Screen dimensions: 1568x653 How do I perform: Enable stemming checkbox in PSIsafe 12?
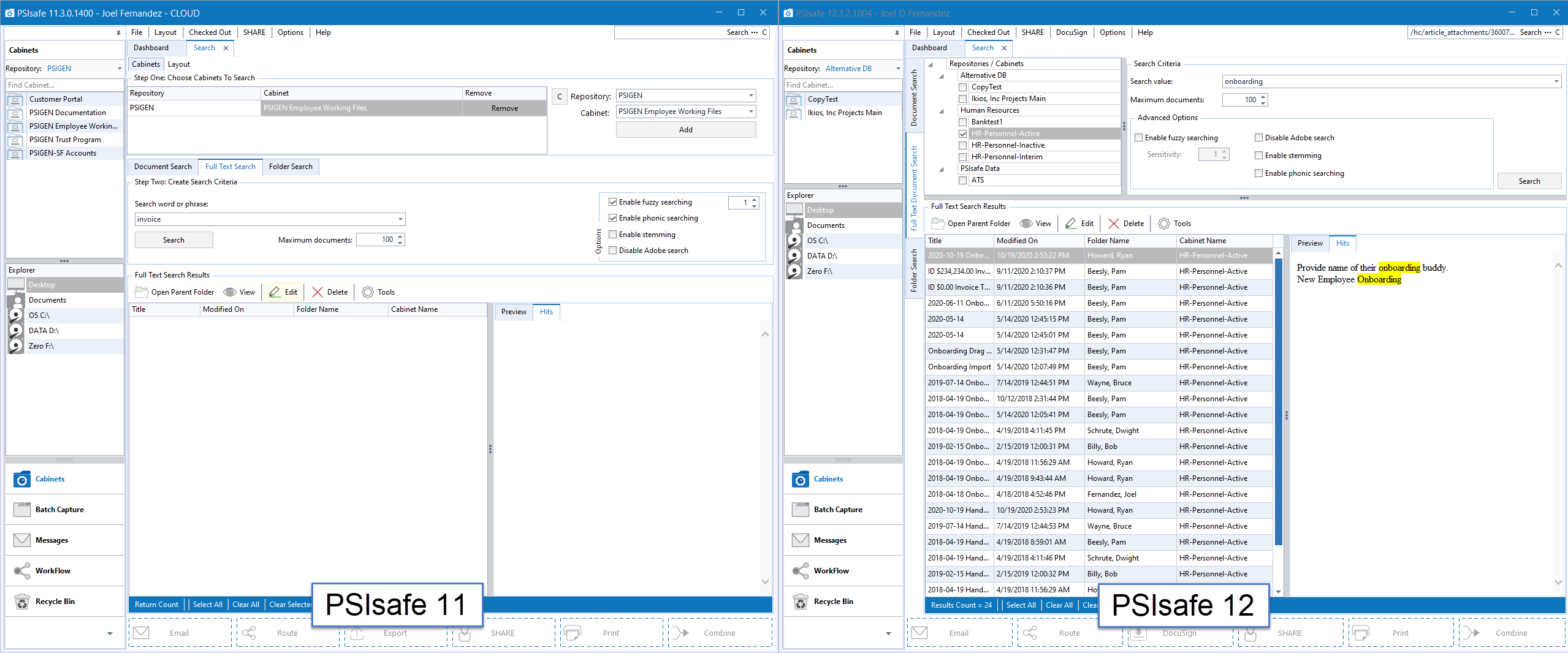click(1258, 156)
